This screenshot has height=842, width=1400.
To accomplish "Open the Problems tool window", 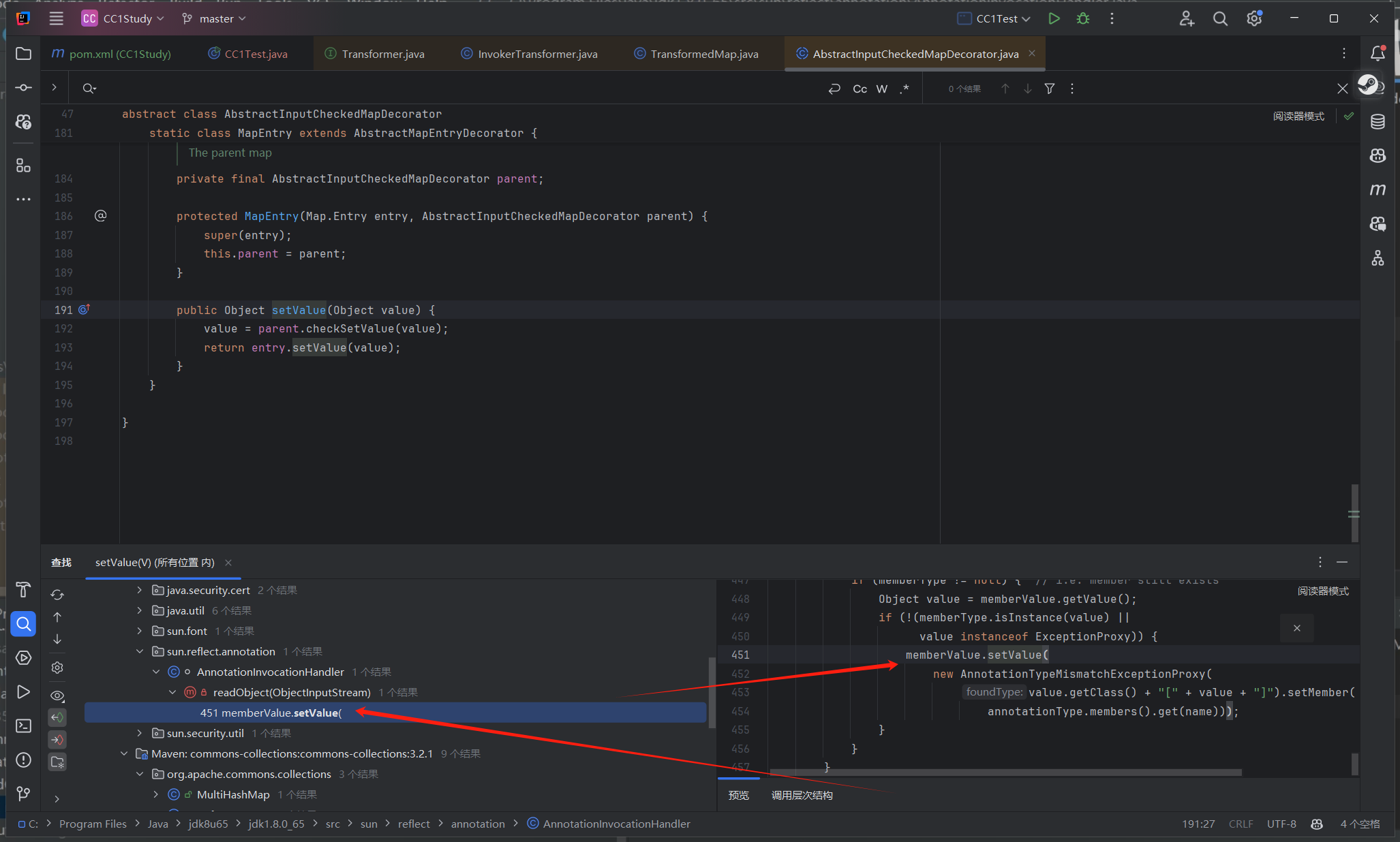I will coord(23,760).
